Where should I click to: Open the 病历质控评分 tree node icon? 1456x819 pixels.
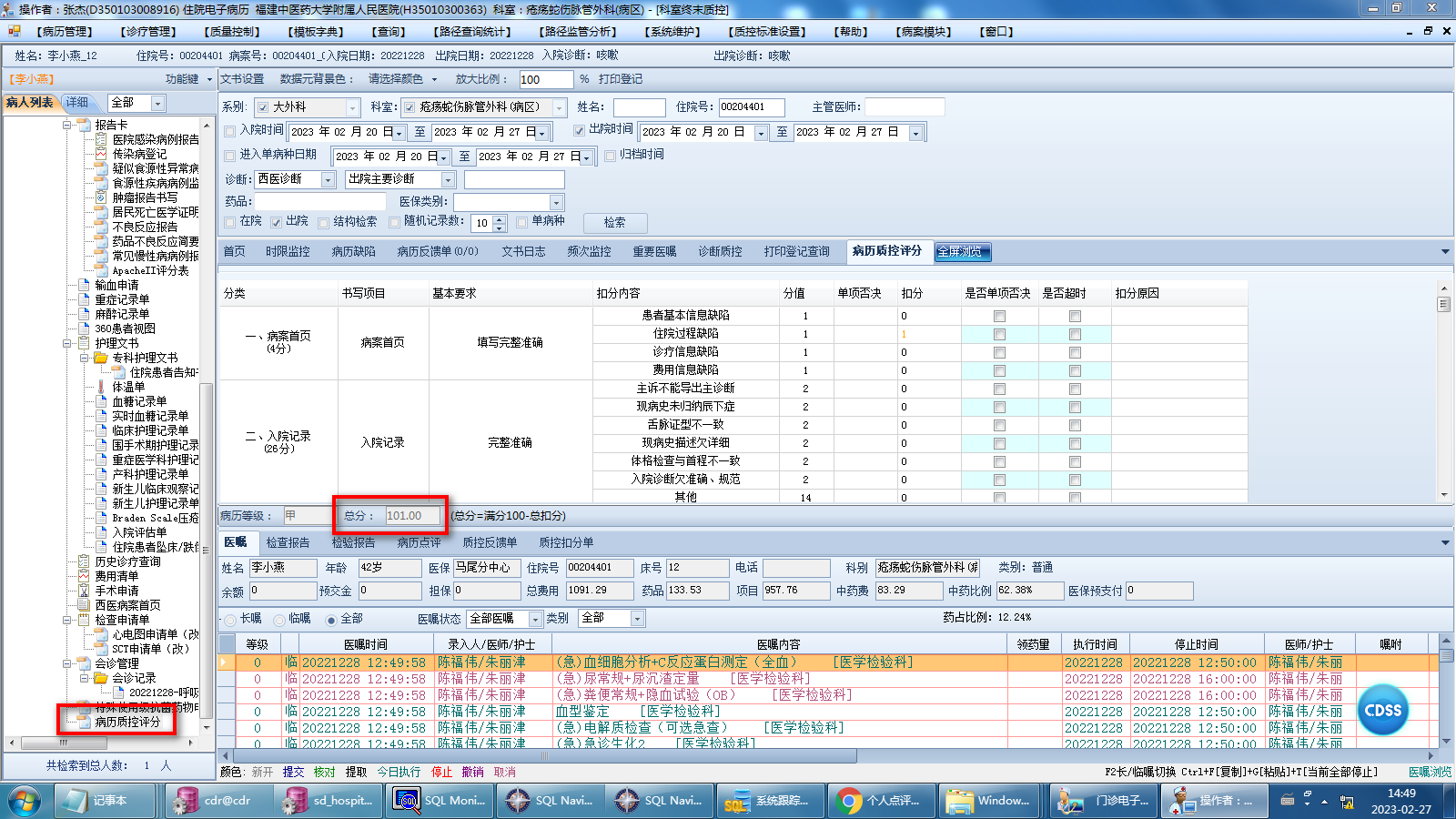(84, 722)
